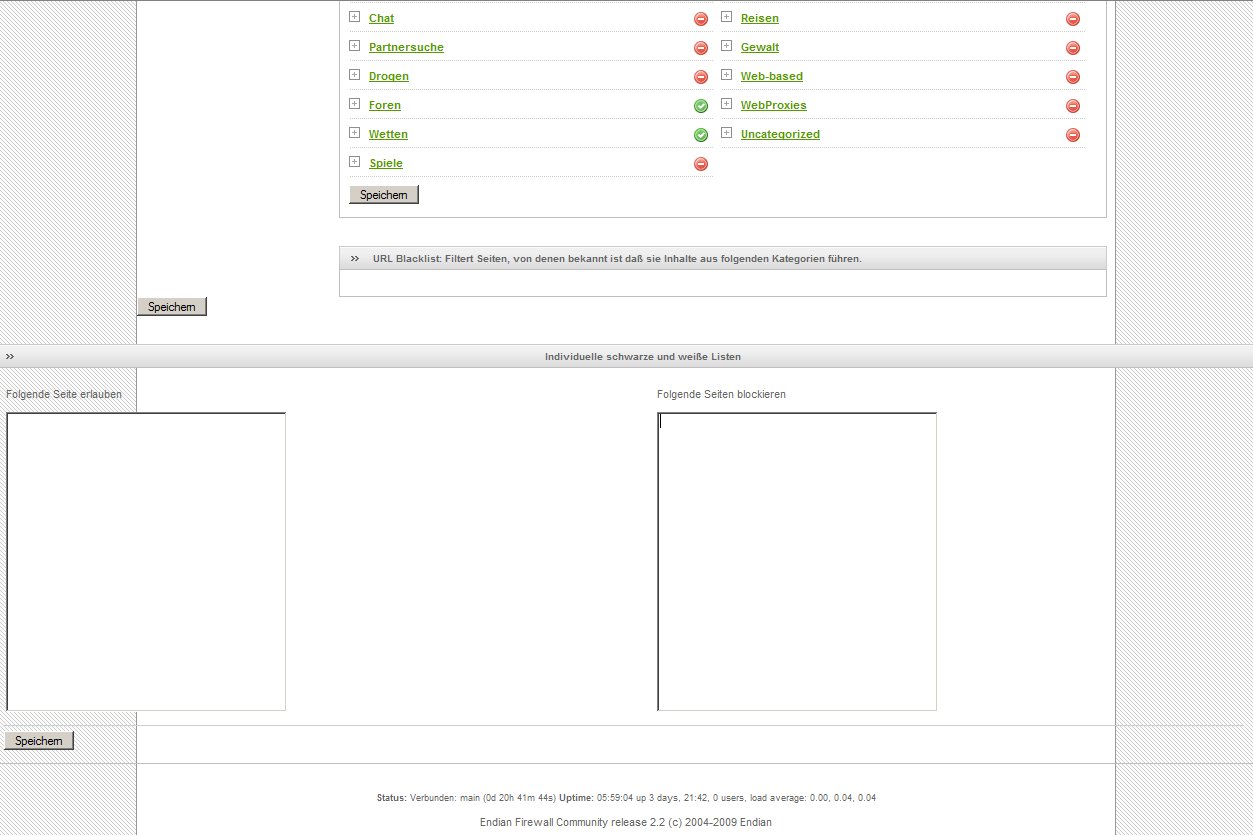
Task: Expand the Chat category subitems
Action: pyautogui.click(x=354, y=17)
